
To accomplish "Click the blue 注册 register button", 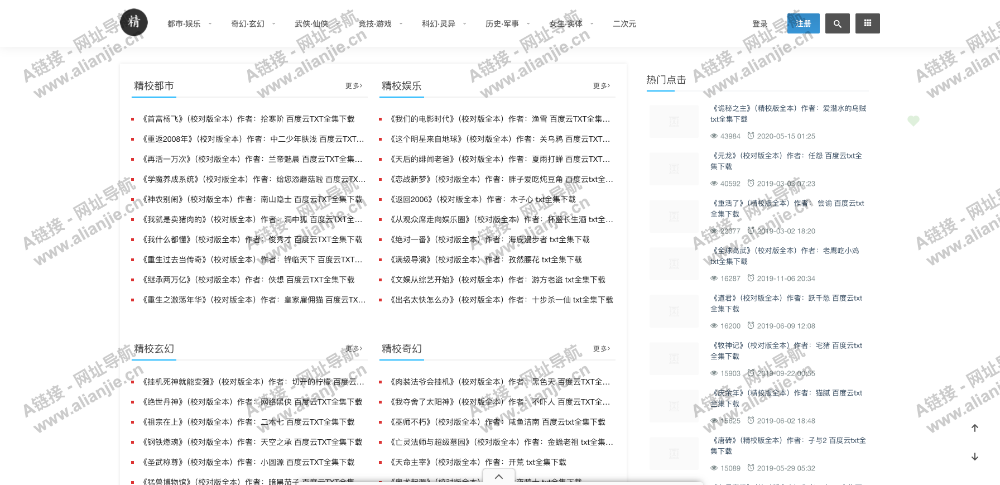I will (804, 23).
